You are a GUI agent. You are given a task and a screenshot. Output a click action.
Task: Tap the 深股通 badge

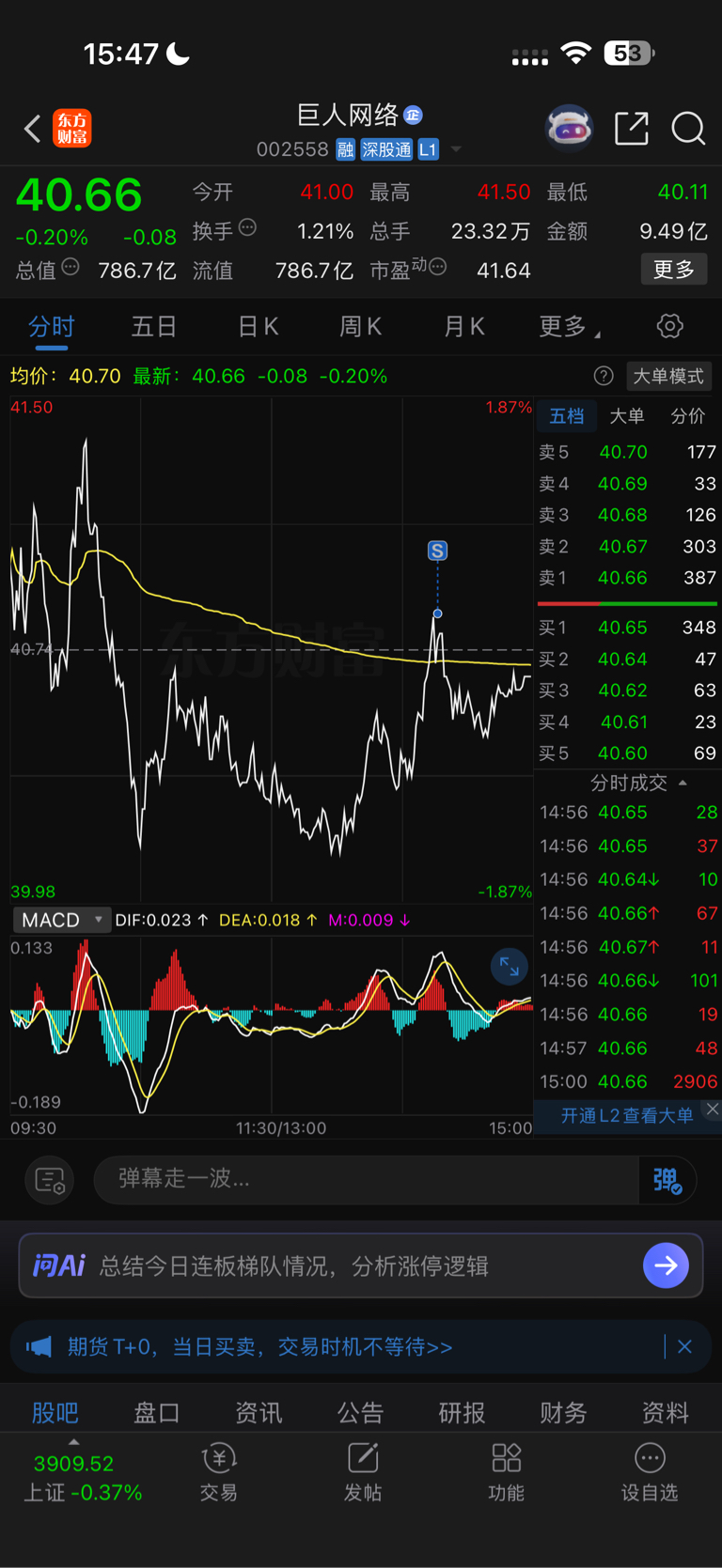(x=386, y=149)
